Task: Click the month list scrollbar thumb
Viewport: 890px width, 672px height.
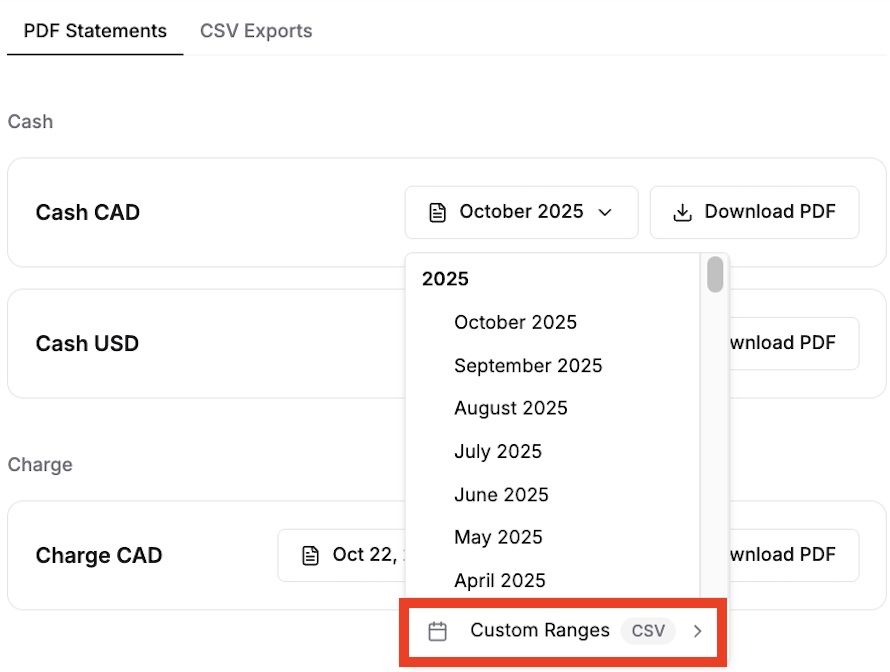Action: tap(715, 275)
